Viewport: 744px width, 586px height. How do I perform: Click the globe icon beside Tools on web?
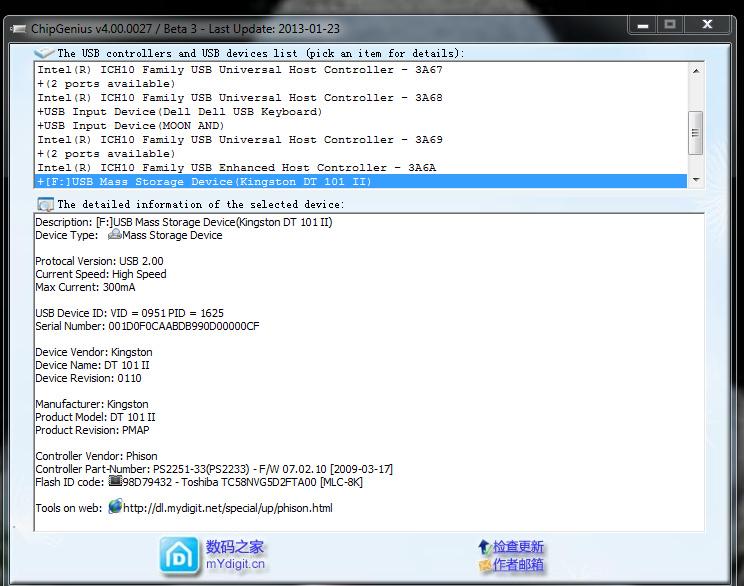click(x=115, y=507)
